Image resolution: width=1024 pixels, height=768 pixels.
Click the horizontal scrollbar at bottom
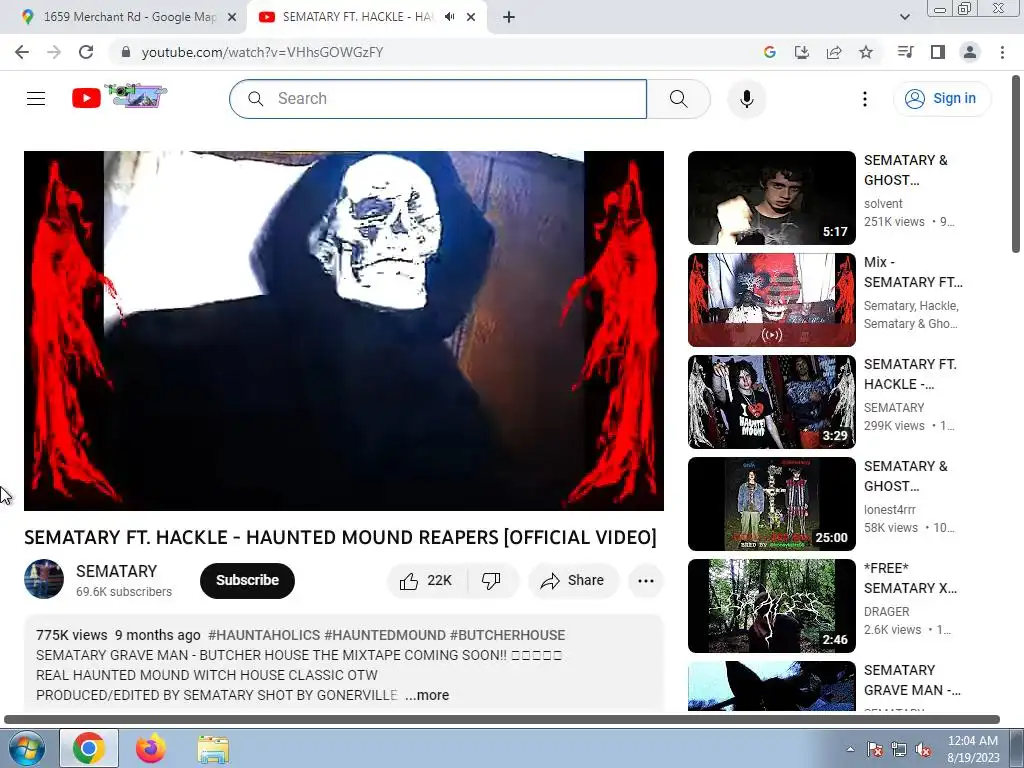pos(502,720)
